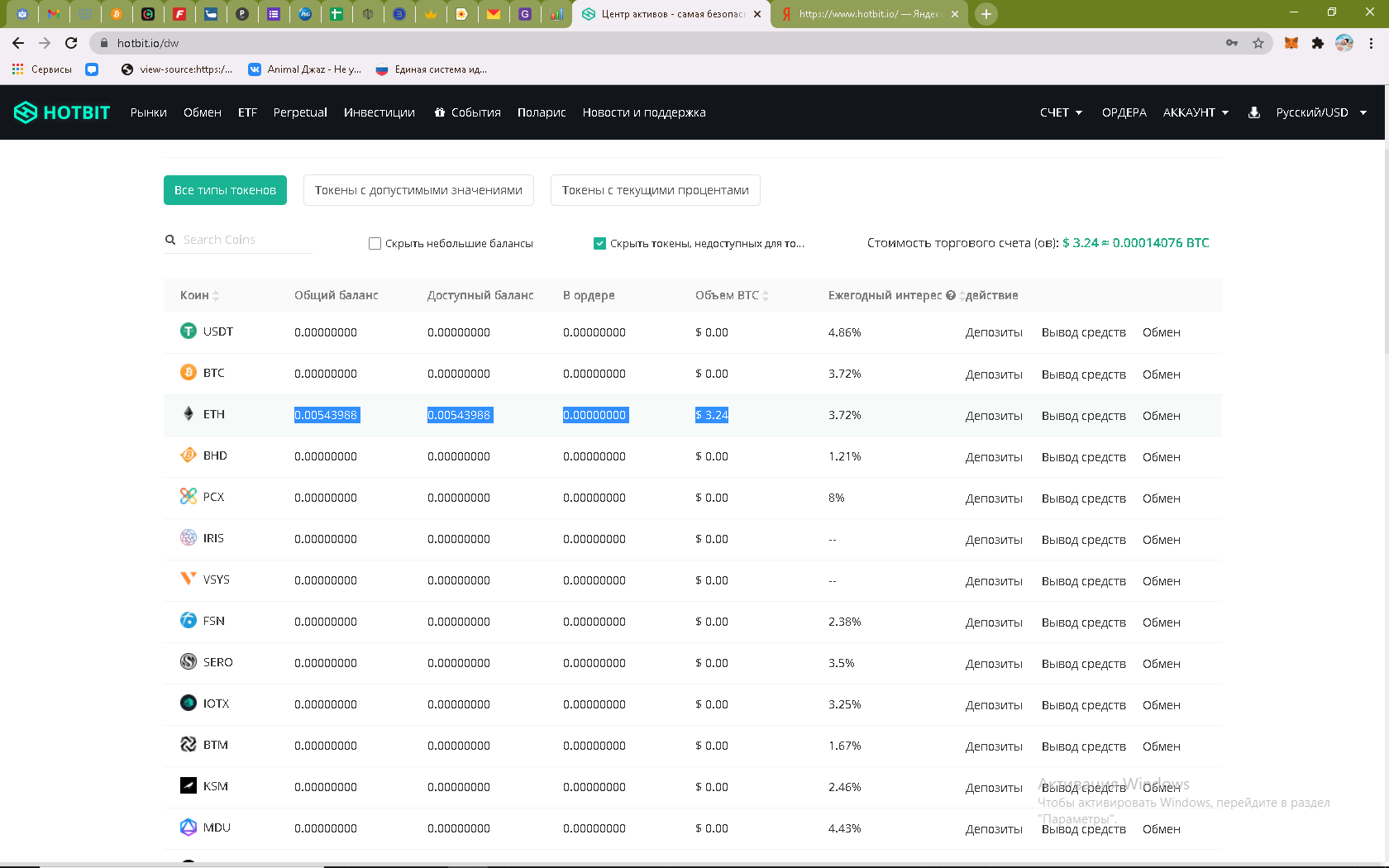Image resolution: width=1389 pixels, height=868 pixels.
Task: Expand the СЧЕТ dropdown
Action: pyautogui.click(x=1062, y=112)
